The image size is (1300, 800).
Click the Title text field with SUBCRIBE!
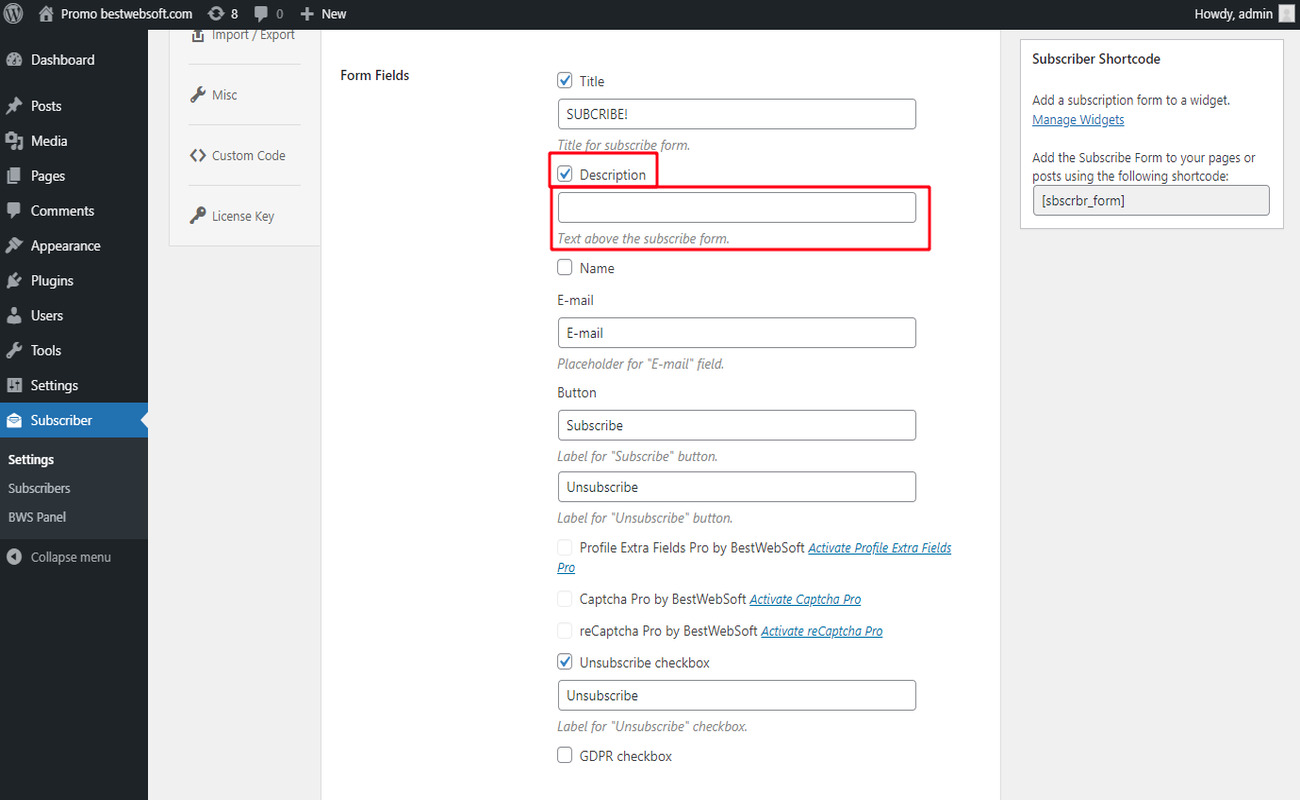pos(736,114)
